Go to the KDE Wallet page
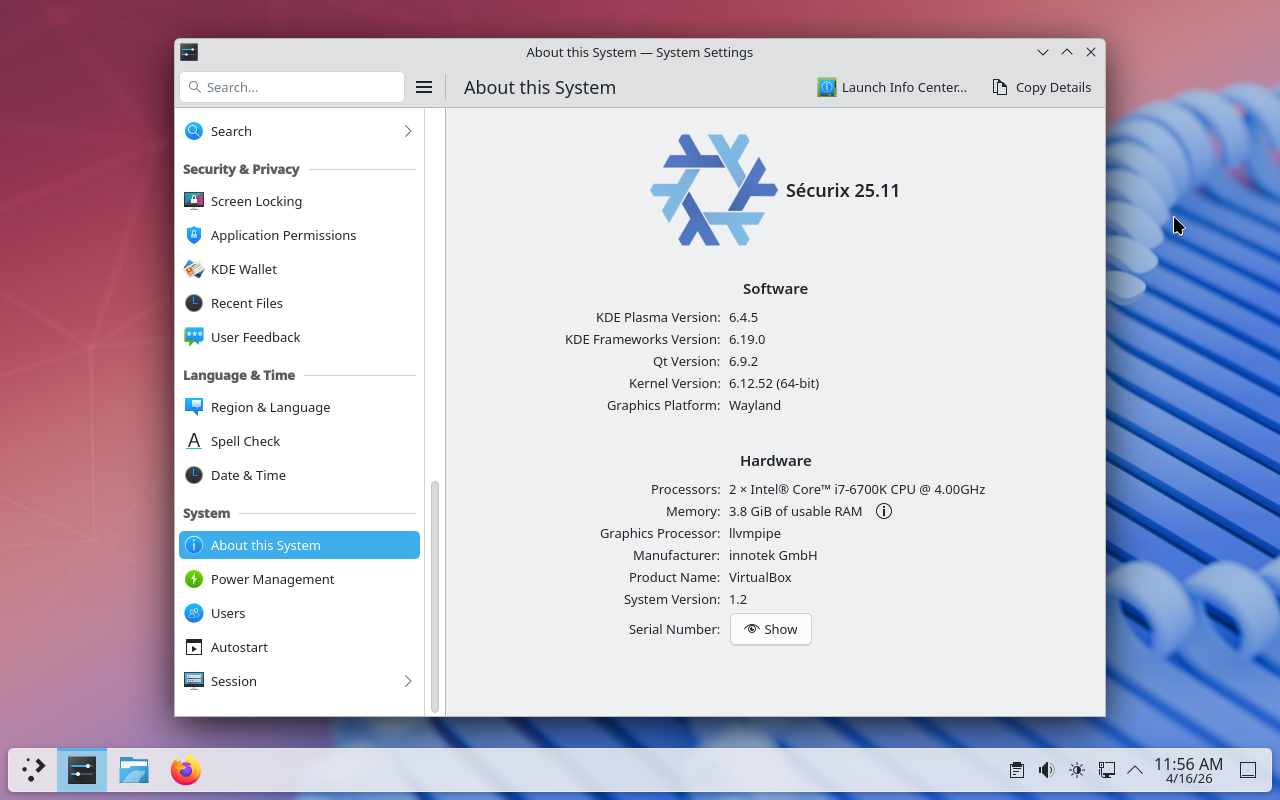Viewport: 1280px width, 800px height. tap(244, 269)
